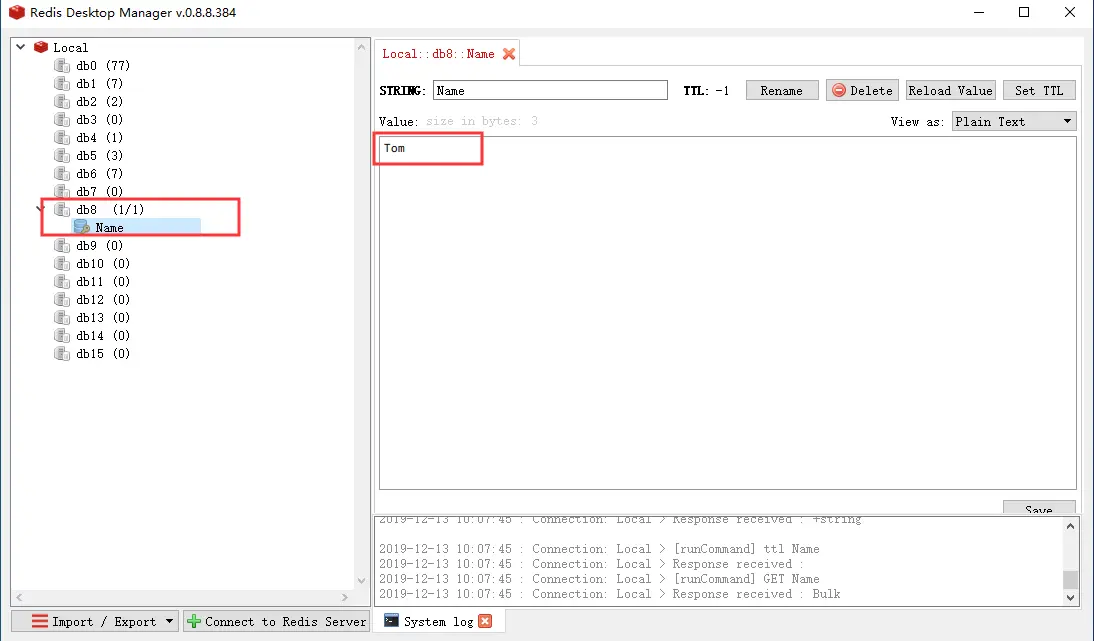Select the db5 (3) row

[89, 156]
